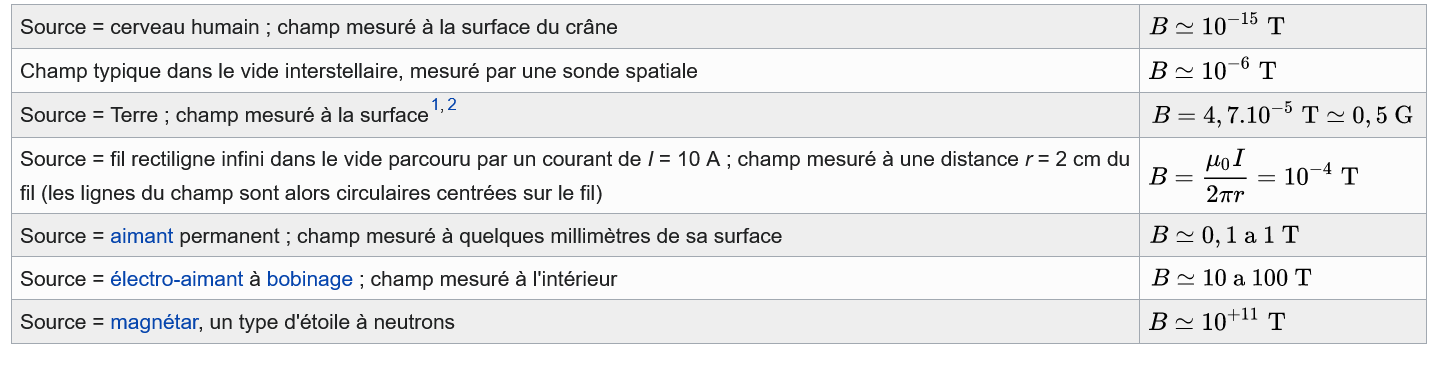Click the aimant permanent row description
1440x366 pixels.
[x=401, y=237]
